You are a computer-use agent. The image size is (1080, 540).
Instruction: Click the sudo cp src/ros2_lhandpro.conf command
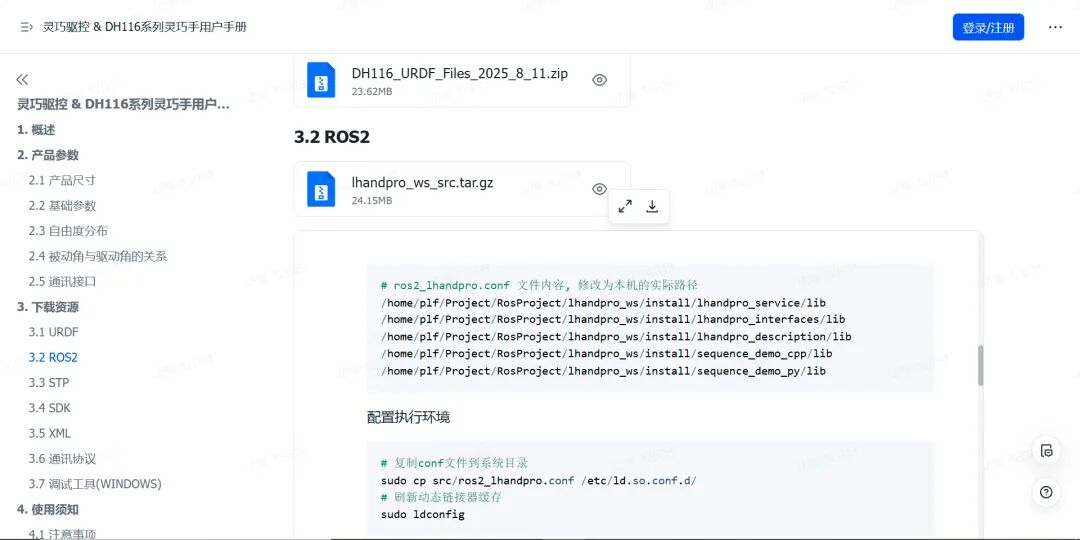539,480
